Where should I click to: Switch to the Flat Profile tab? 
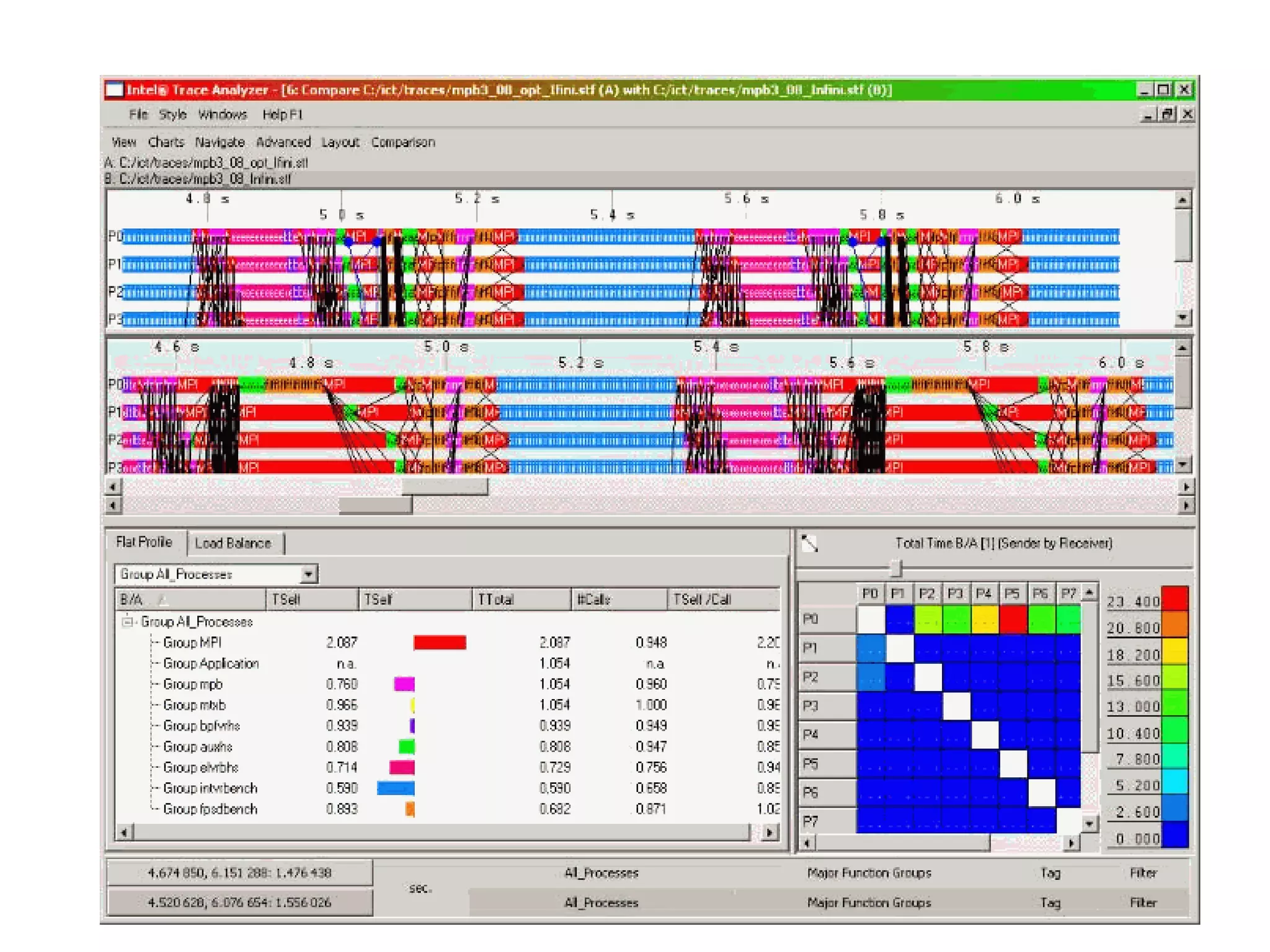tap(144, 542)
